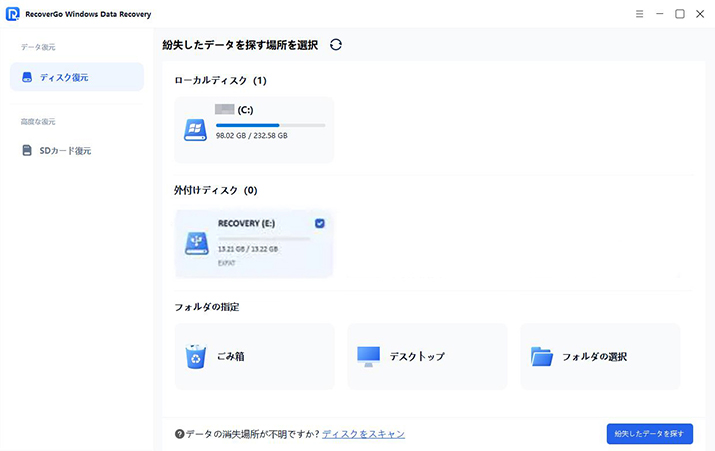Click the disk icon beside ディスク復元
Screen dimensions: 715x451
pyautogui.click(x=27, y=77)
